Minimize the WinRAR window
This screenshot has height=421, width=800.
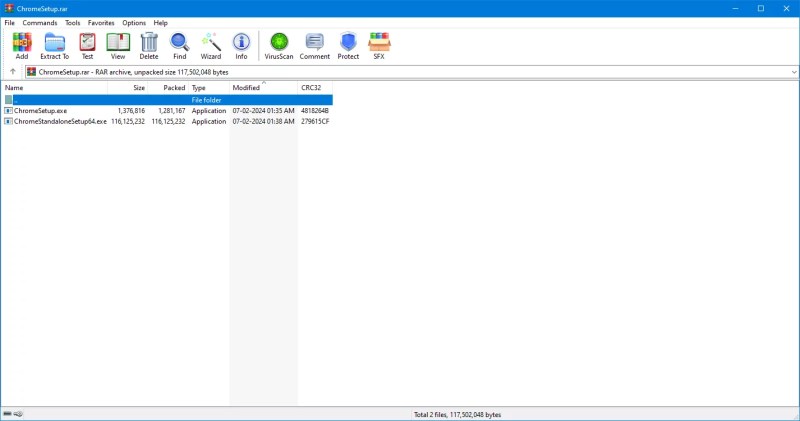(x=735, y=8)
